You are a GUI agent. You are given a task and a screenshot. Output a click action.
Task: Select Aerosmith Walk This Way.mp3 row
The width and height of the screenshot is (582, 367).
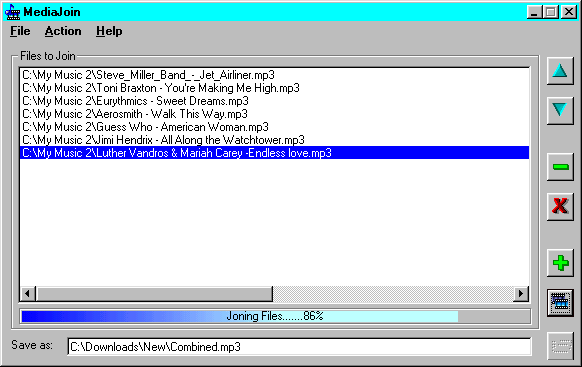click(274, 114)
